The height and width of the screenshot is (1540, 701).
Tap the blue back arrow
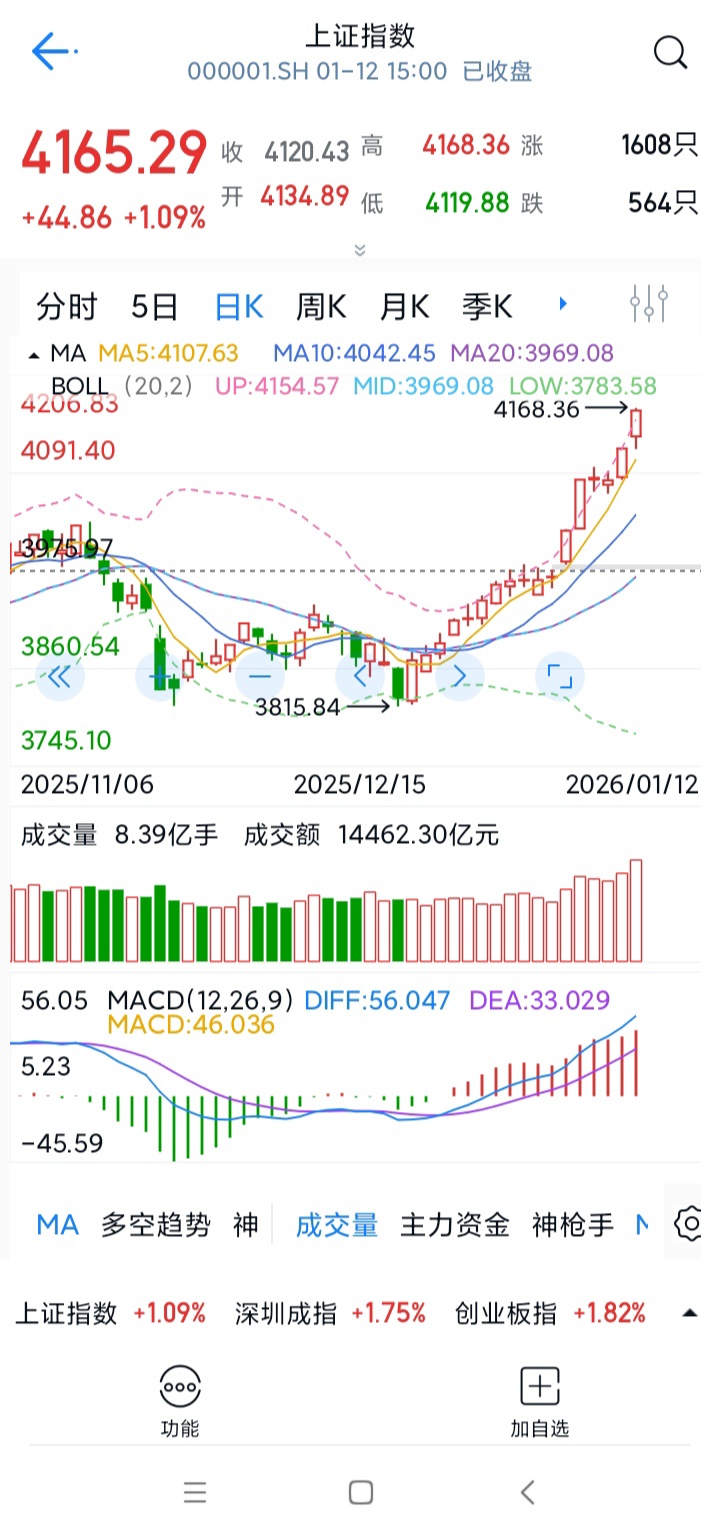pos(52,51)
